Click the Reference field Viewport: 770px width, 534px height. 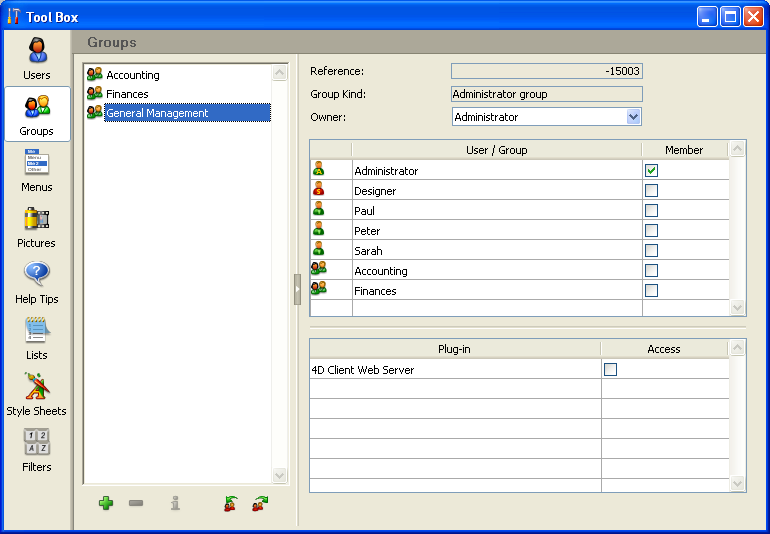pos(546,71)
